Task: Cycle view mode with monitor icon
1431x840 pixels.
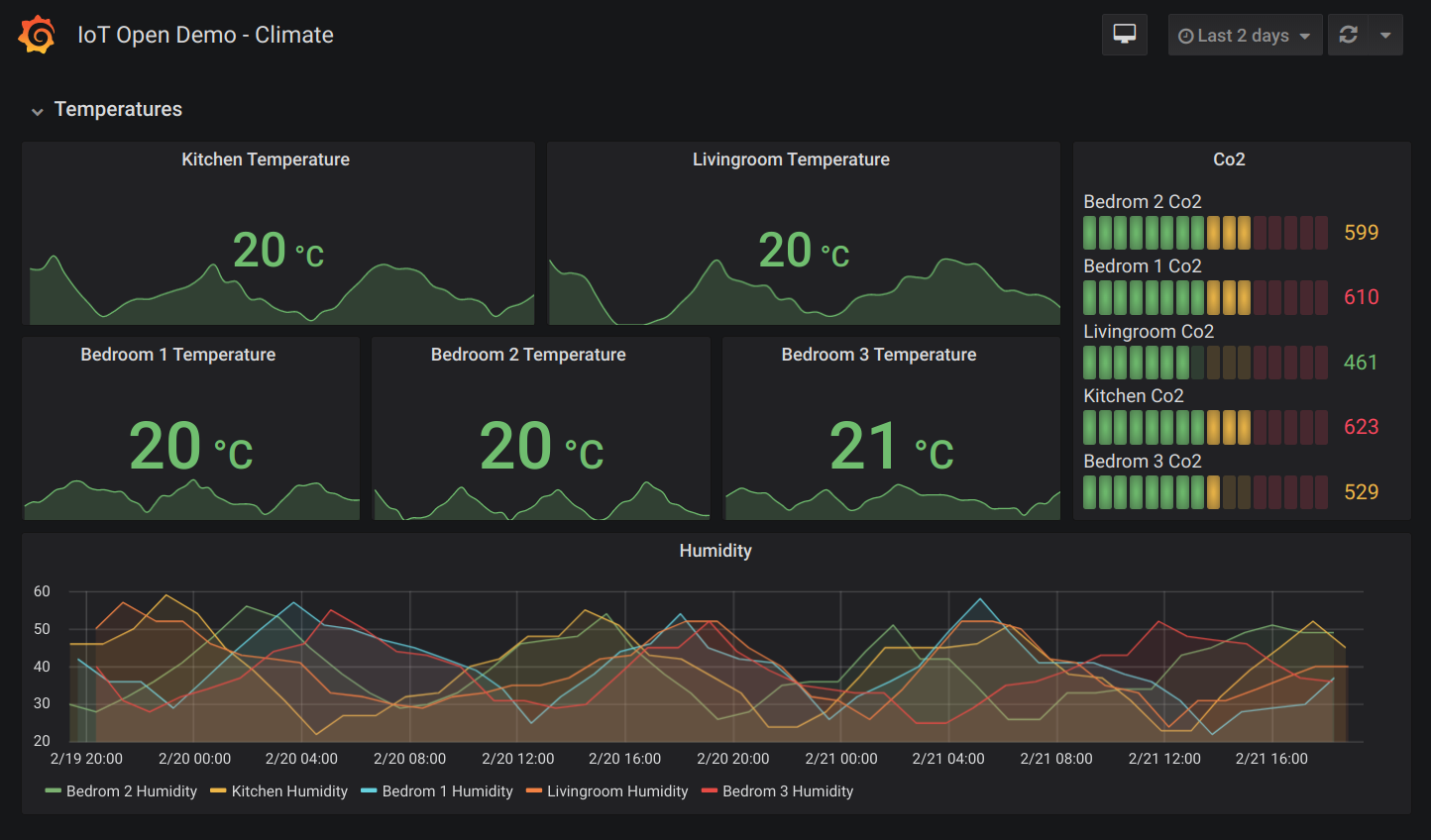Action: click(1125, 35)
